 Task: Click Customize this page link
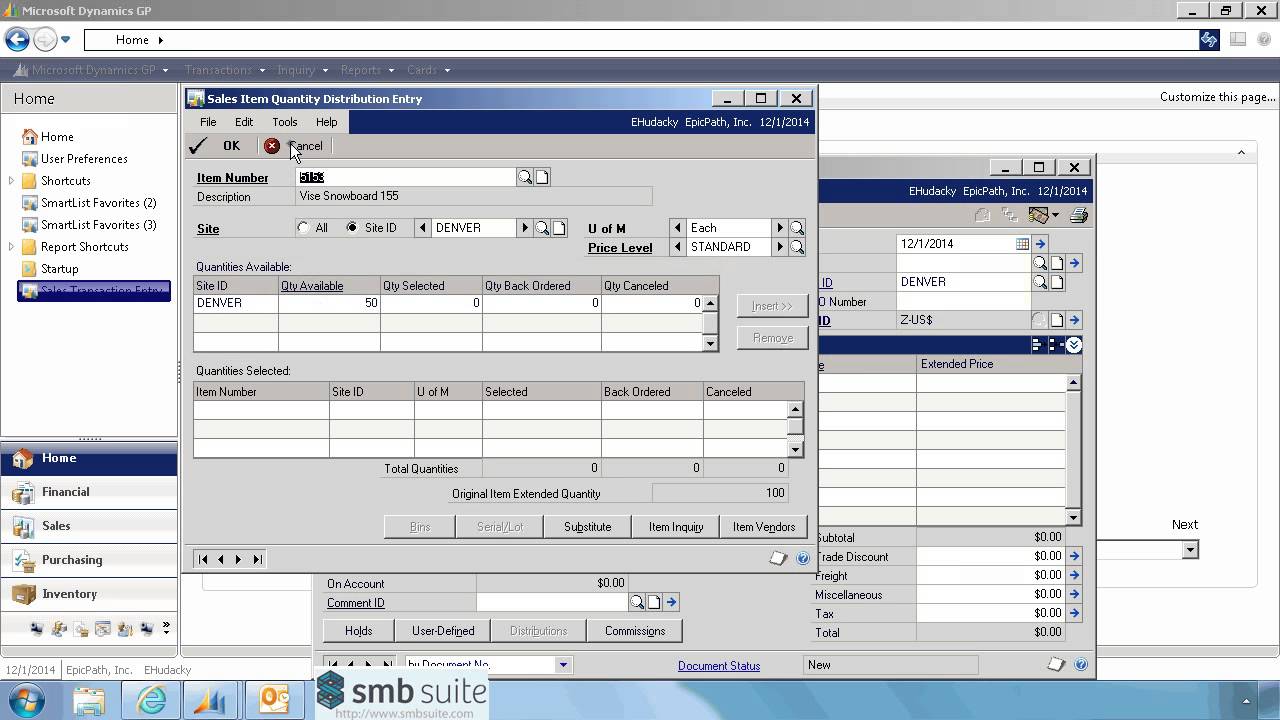tap(1218, 97)
